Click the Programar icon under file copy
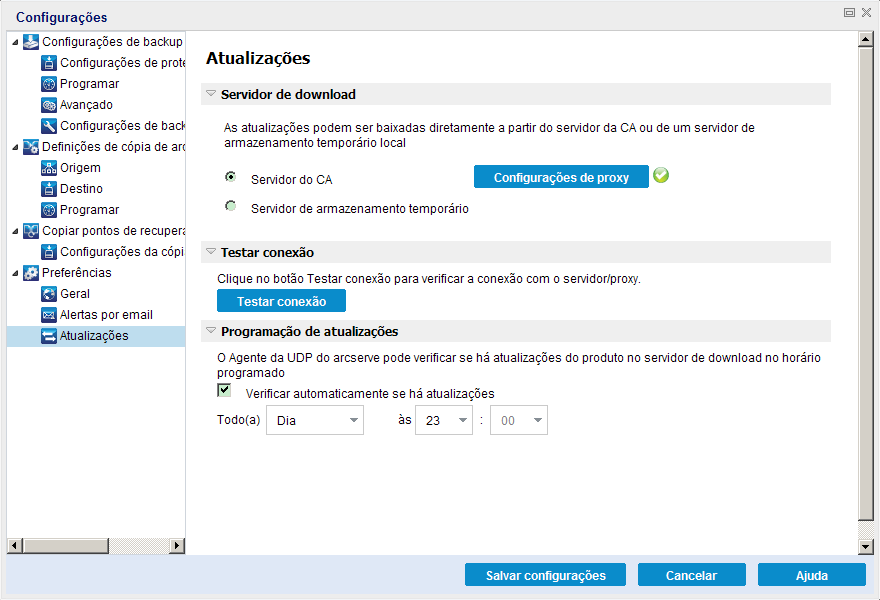The height and width of the screenshot is (600, 880). pyautogui.click(x=49, y=210)
